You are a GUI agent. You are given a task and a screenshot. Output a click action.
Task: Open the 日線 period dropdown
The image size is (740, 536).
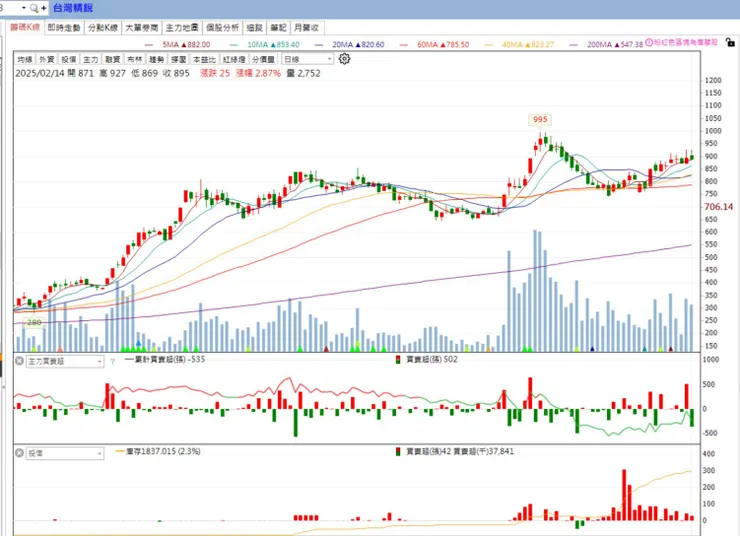click(308, 59)
